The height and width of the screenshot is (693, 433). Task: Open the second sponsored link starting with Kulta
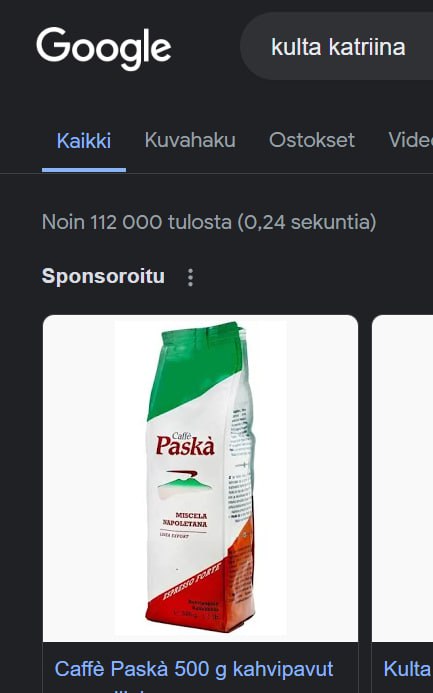(408, 669)
